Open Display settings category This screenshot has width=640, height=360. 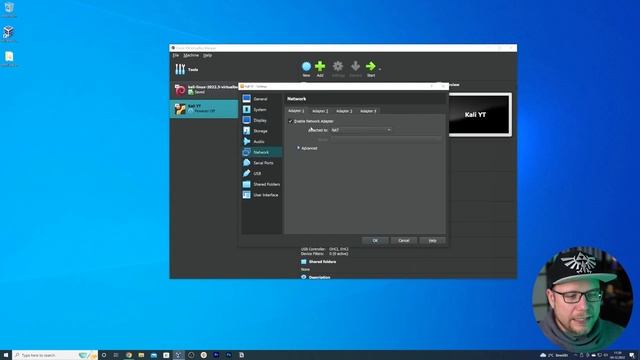(261, 120)
